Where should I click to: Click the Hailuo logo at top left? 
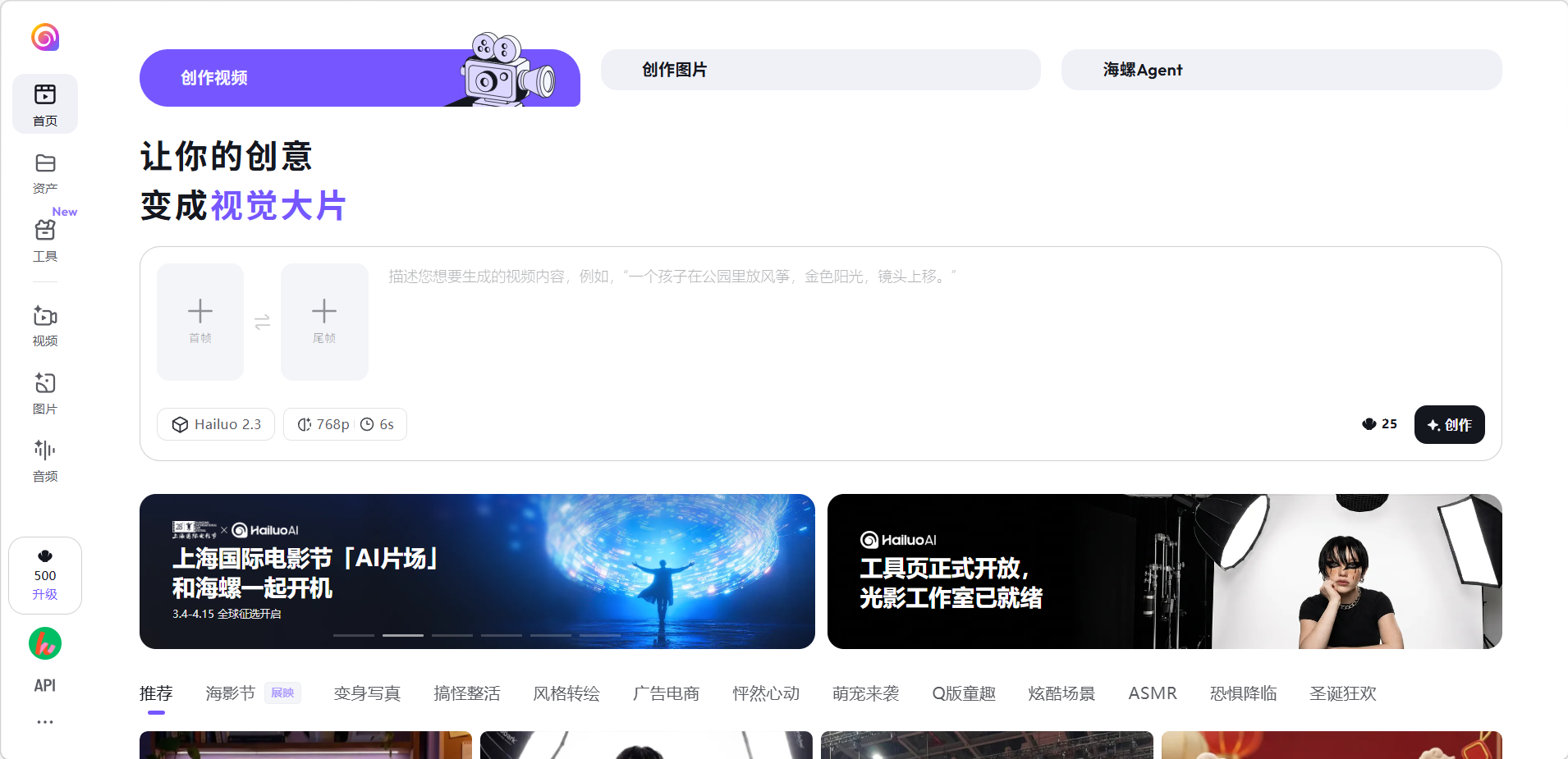point(45,37)
